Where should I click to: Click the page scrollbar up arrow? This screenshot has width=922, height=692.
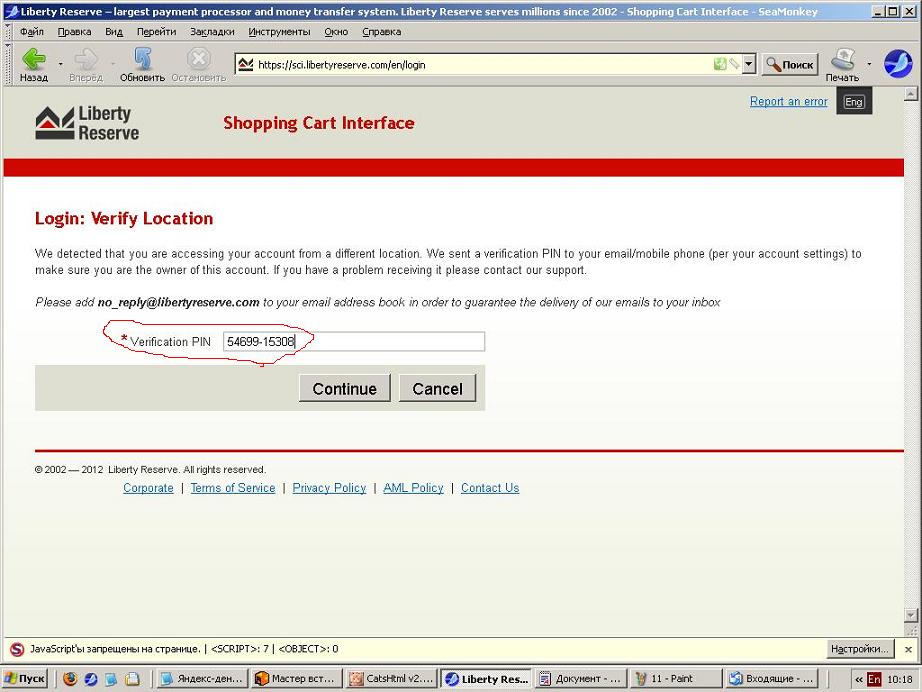pos(911,93)
